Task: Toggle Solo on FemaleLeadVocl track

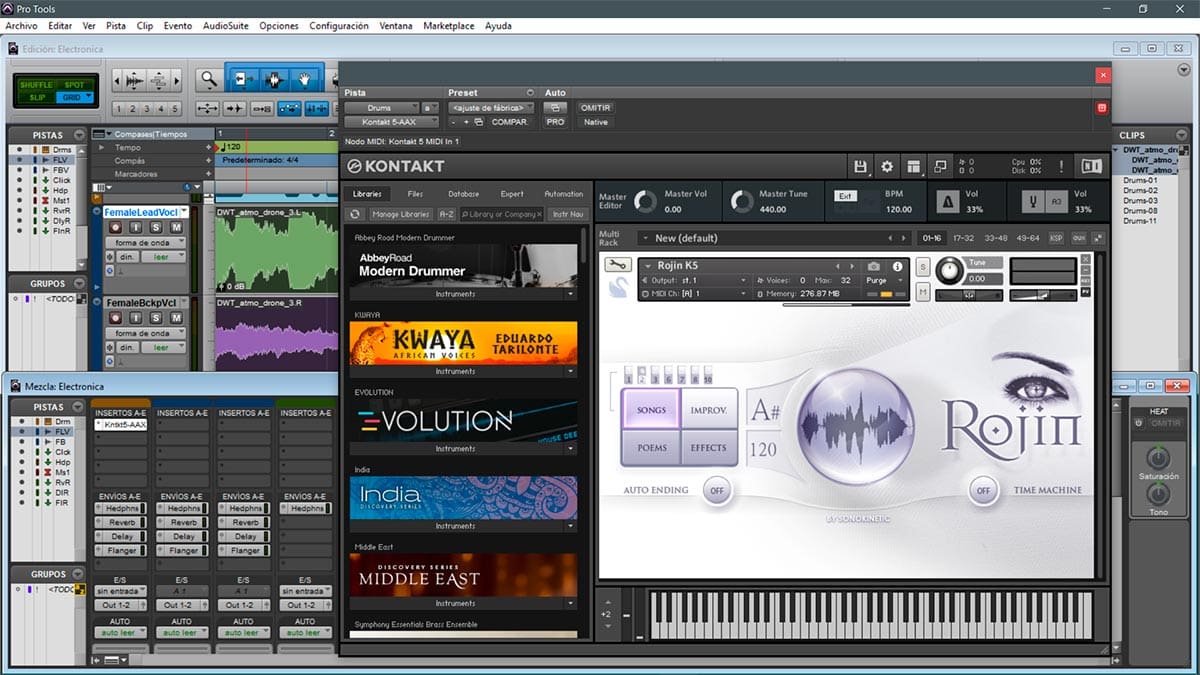Action: click(x=156, y=228)
